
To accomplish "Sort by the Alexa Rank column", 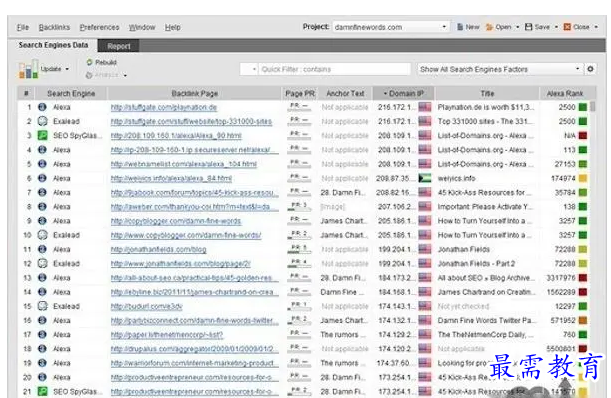I will 565,94.
